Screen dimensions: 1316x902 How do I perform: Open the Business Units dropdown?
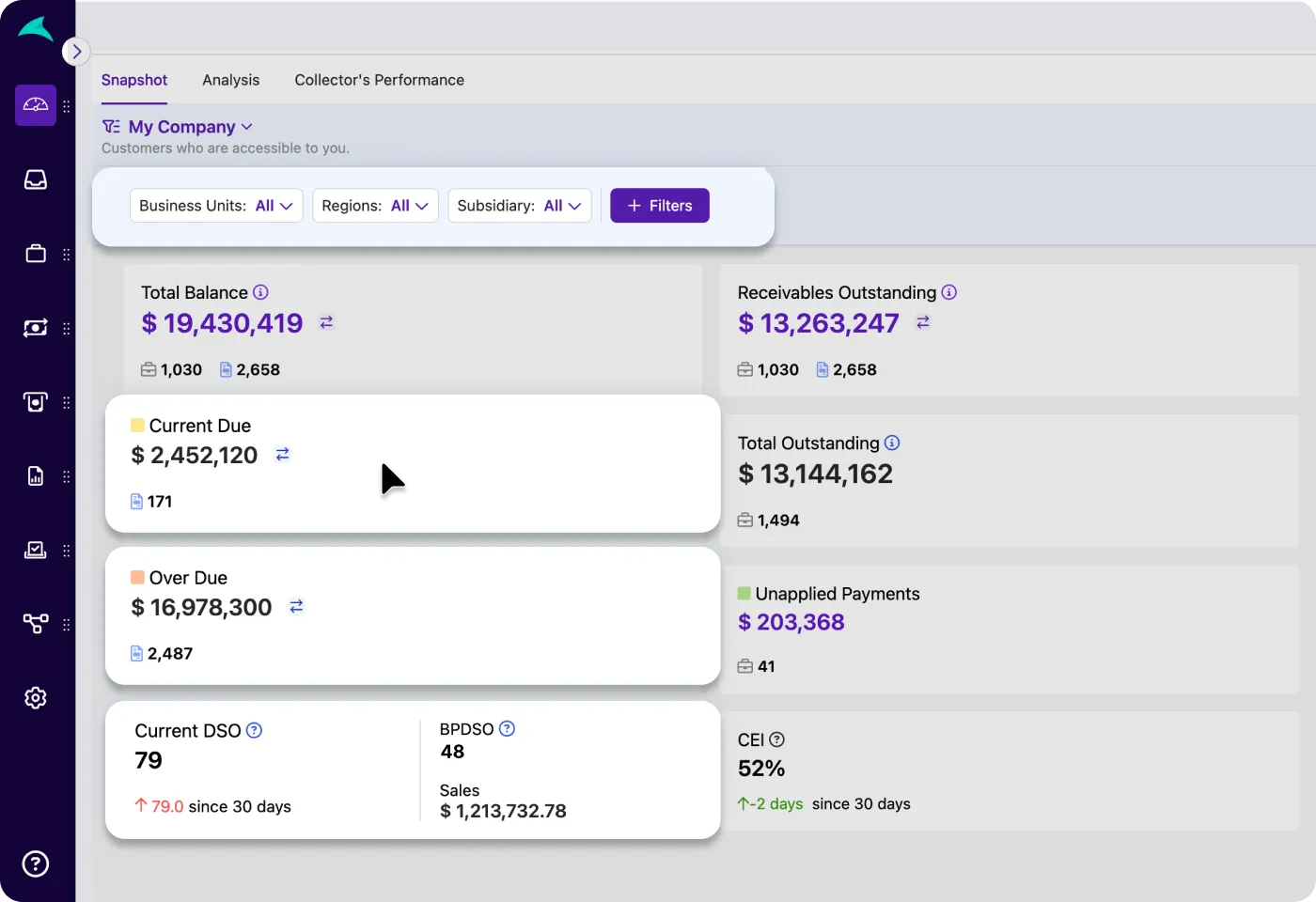[216, 206]
